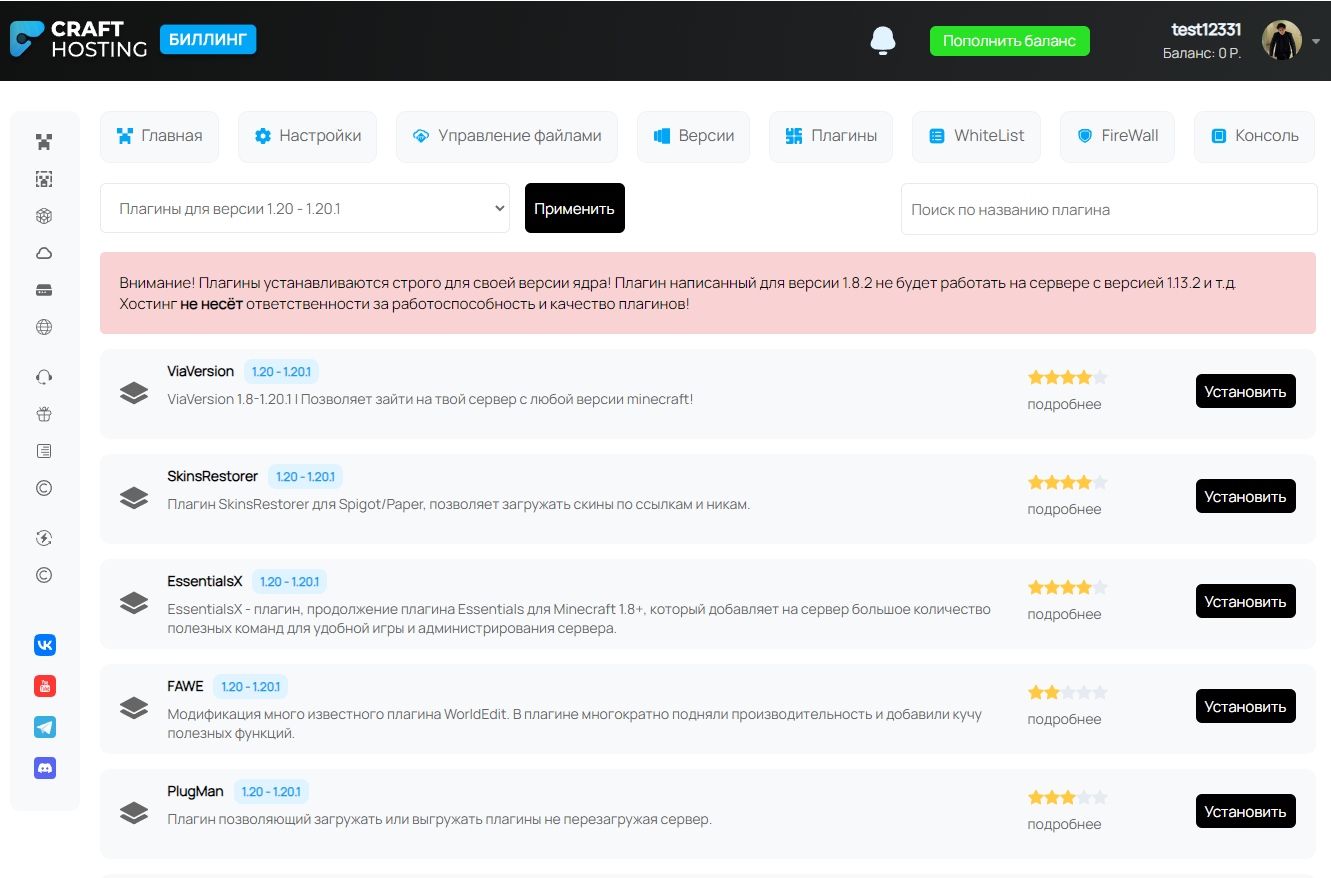This screenshot has height=878, width=1331.
Task: Click the user avatar picture
Action: [1282, 40]
